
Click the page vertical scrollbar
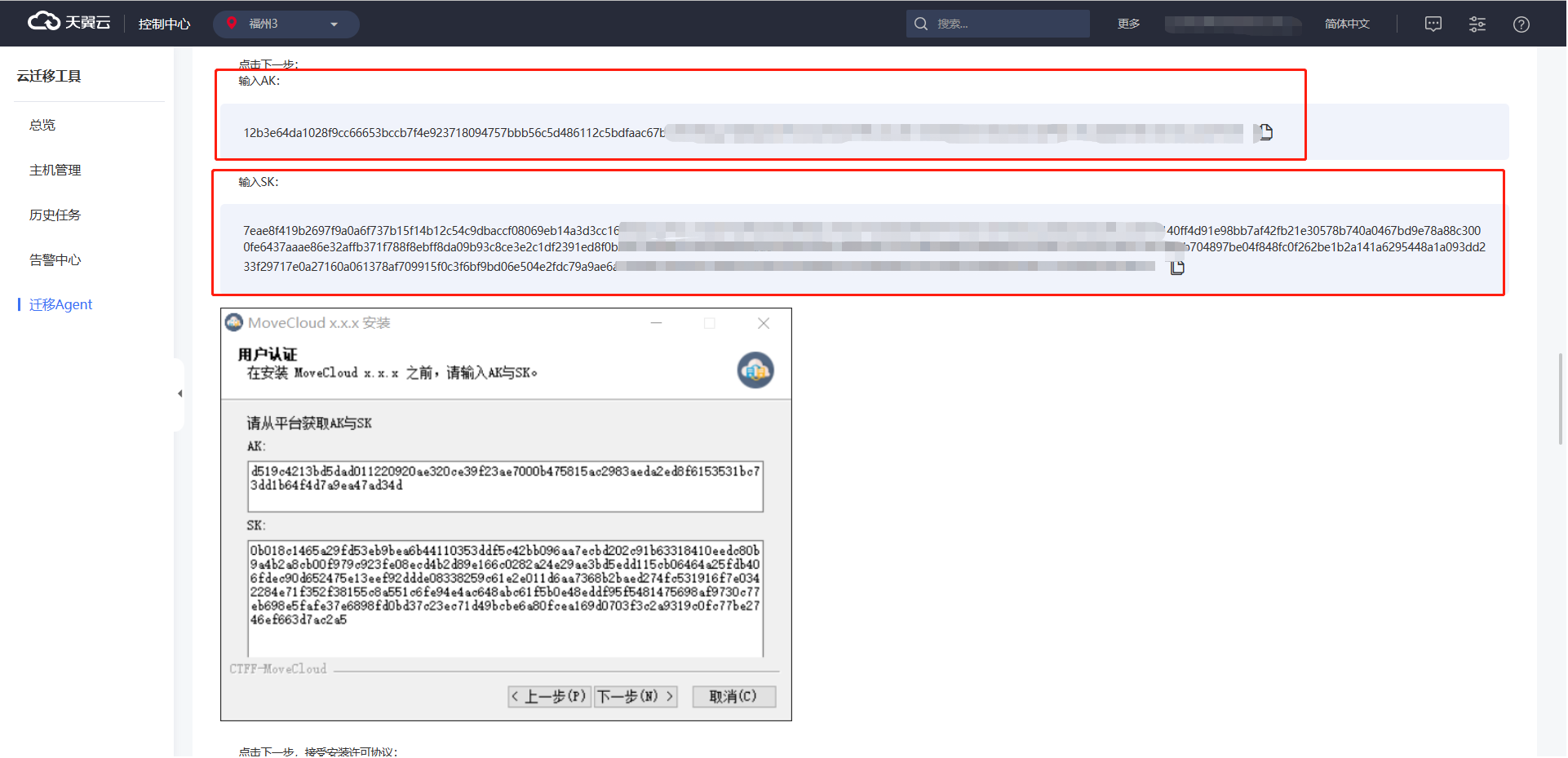1561,399
